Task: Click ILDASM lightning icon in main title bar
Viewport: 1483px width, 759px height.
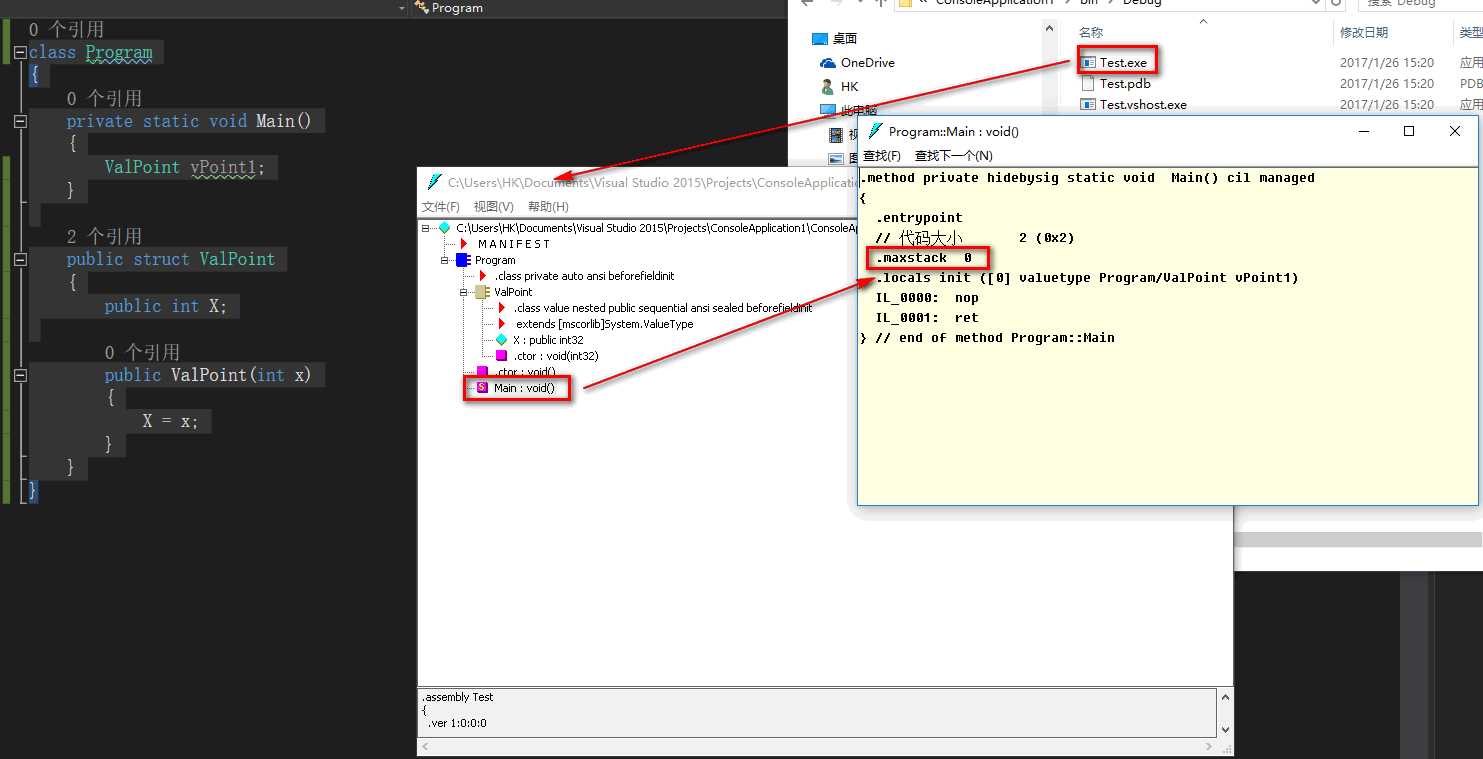Action: (434, 182)
